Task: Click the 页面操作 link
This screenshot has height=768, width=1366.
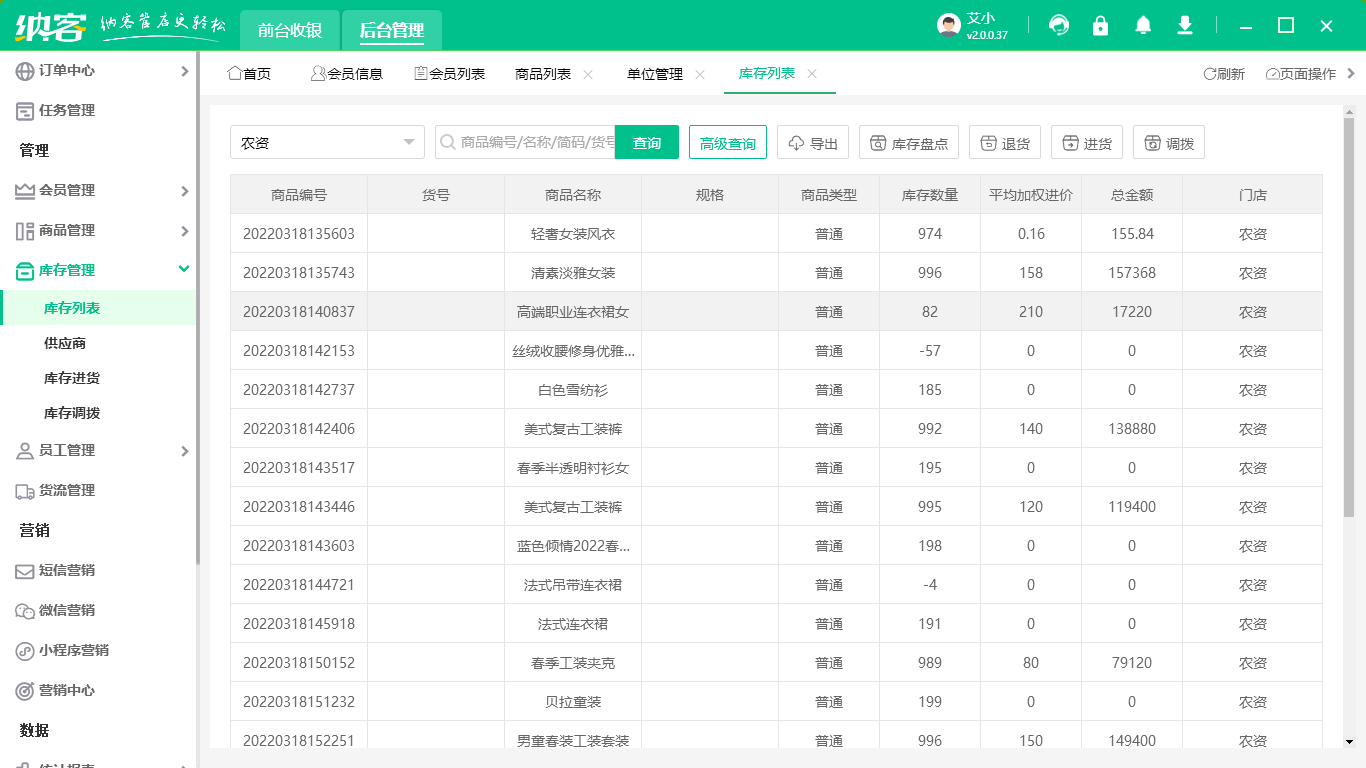Action: (x=1300, y=74)
